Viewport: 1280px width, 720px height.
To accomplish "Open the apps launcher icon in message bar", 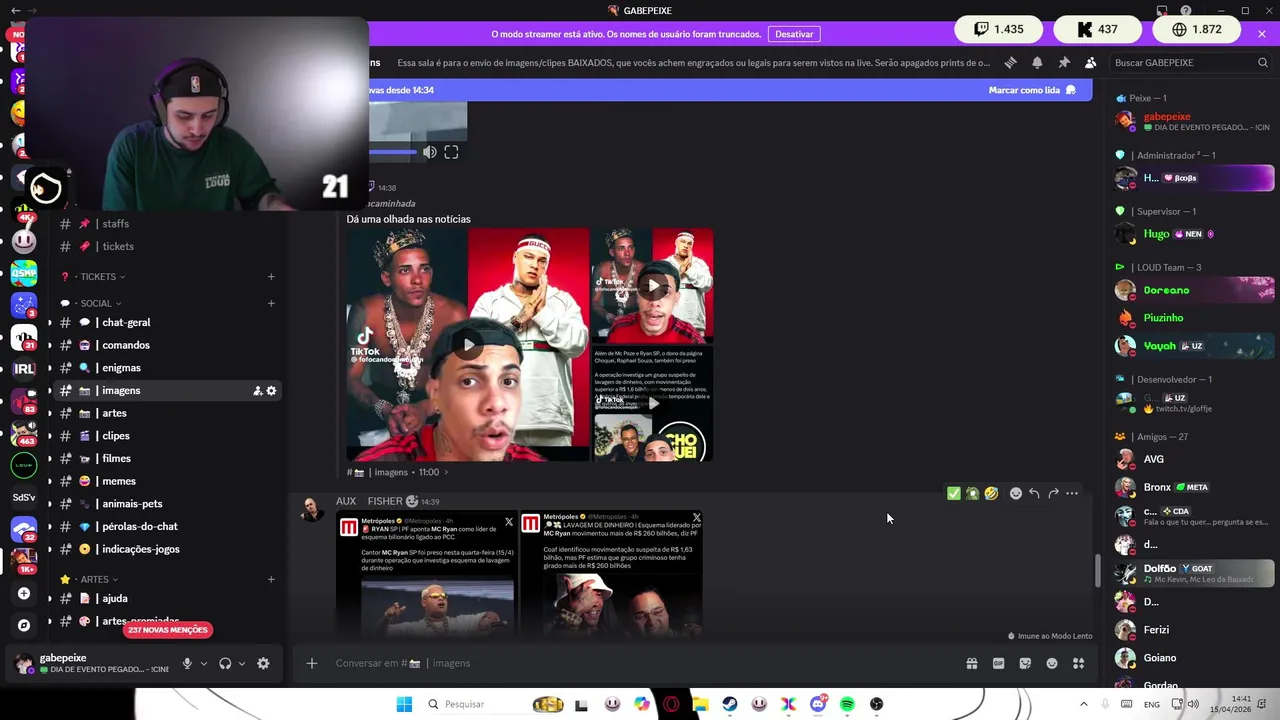I will 1078,663.
